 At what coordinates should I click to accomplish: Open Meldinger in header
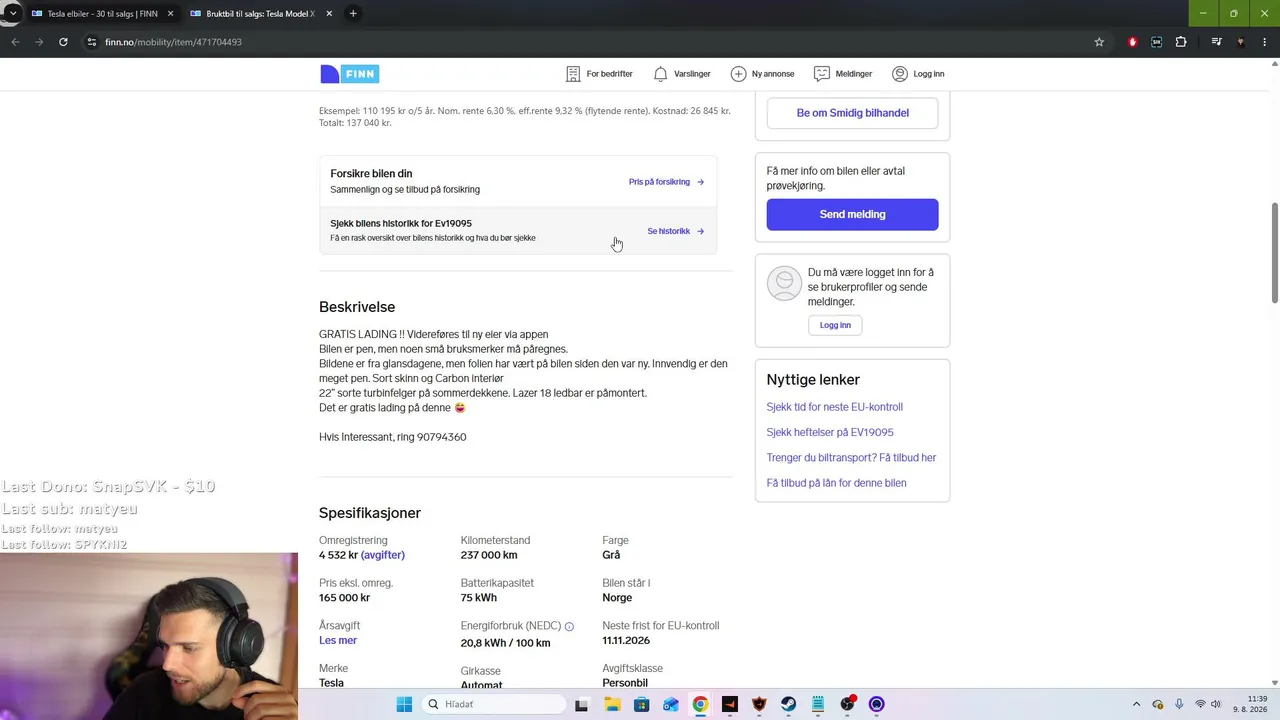pyautogui.click(x=843, y=74)
